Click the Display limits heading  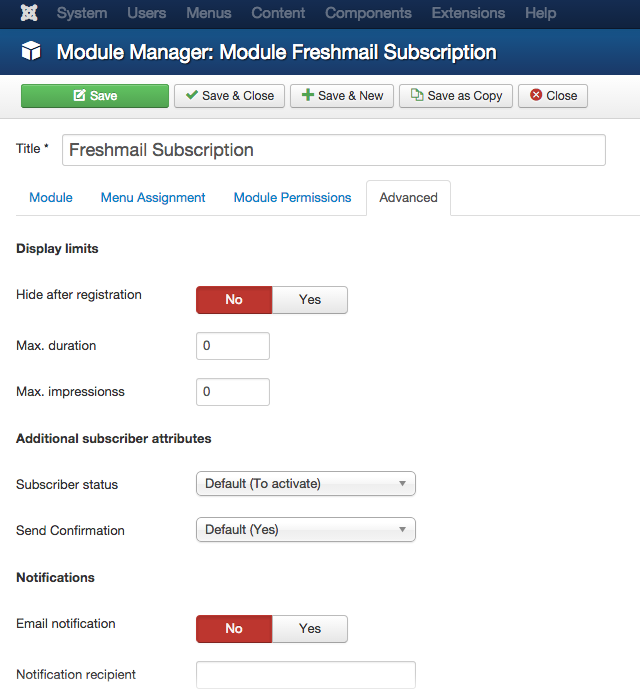(57, 249)
